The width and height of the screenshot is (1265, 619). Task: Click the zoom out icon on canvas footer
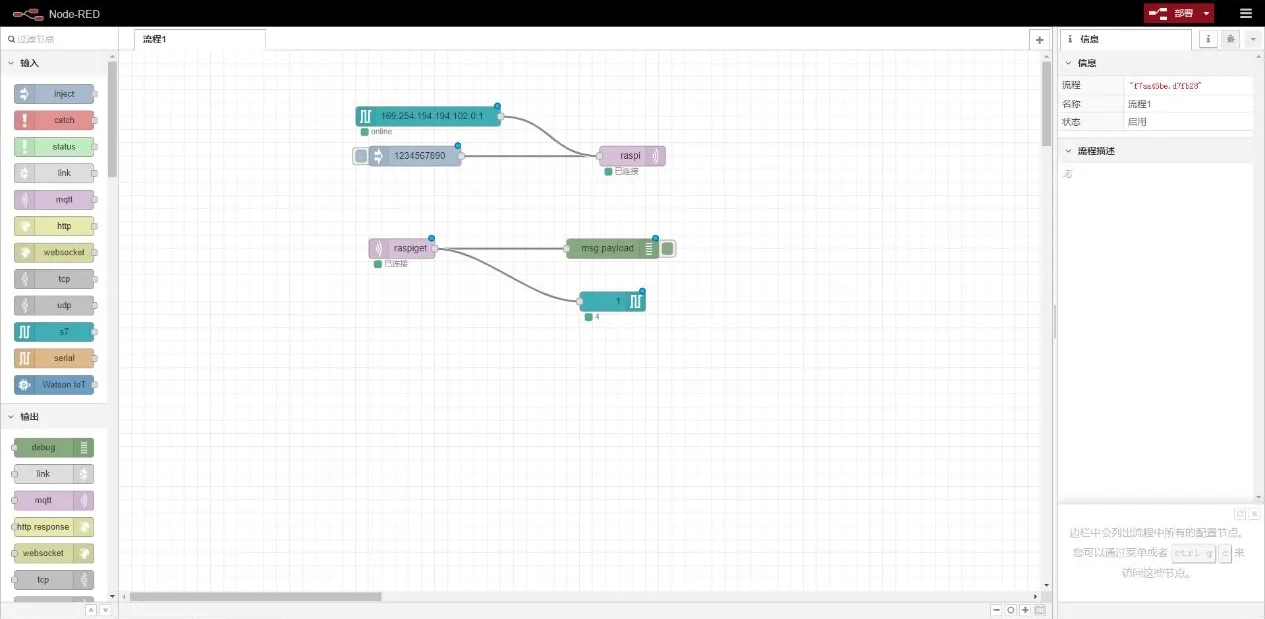point(996,610)
